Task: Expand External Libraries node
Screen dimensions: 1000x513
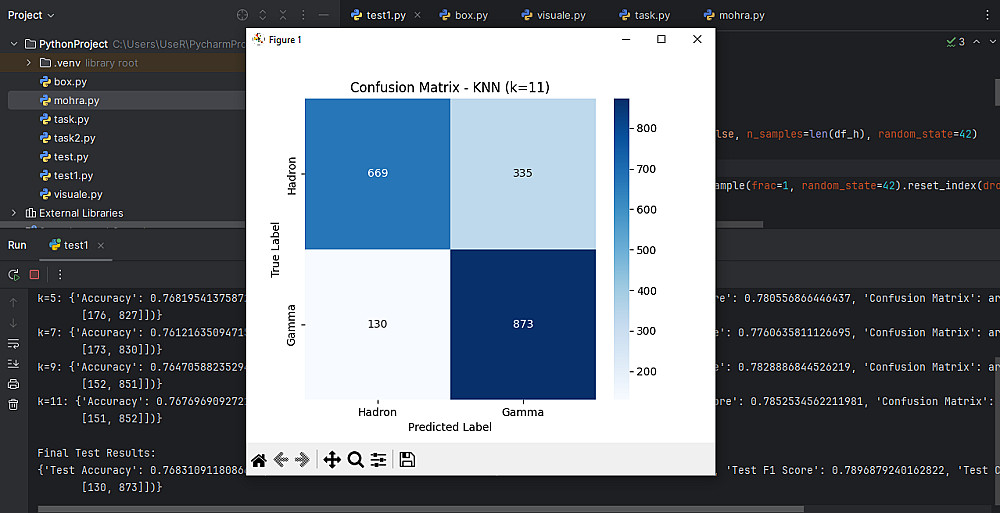Action: [13, 213]
